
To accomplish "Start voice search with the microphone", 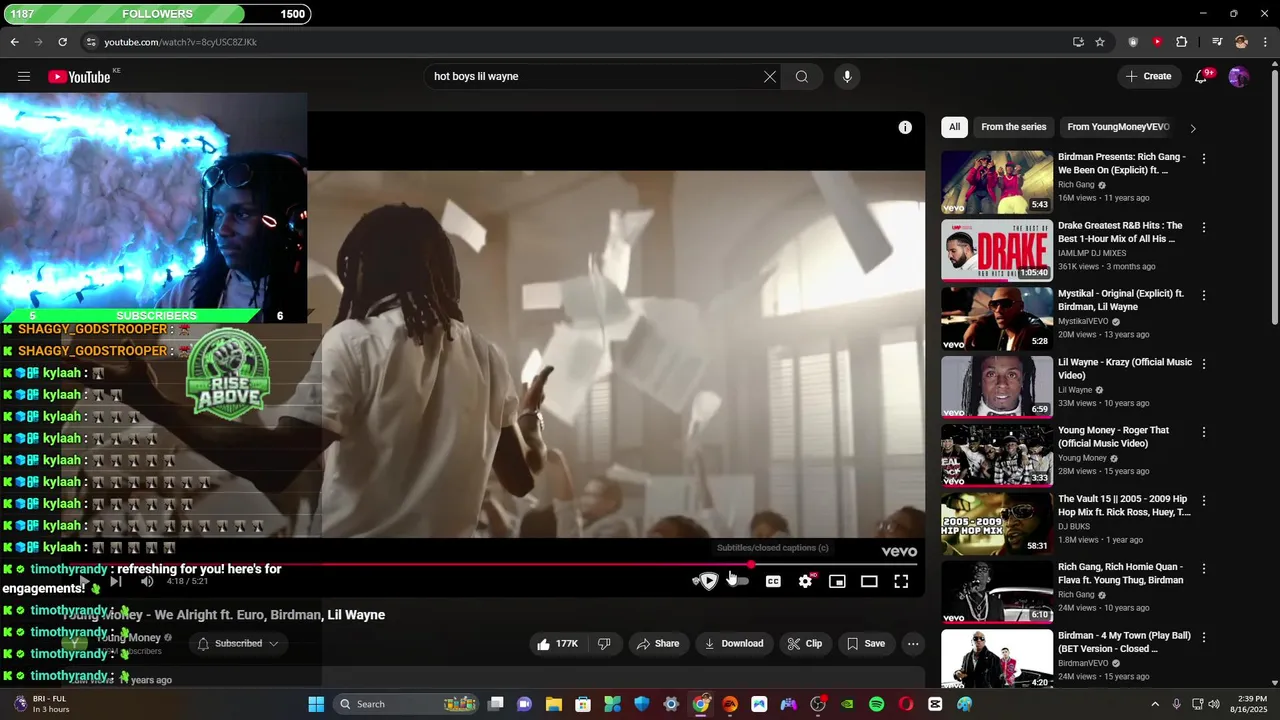I will 847,77.
